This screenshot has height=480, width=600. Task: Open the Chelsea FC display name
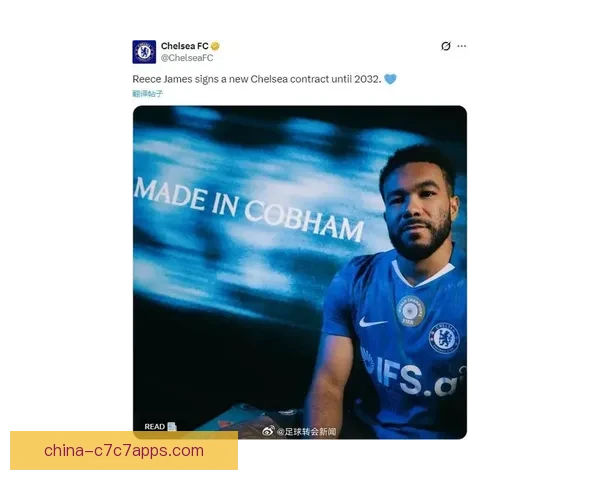184,46
